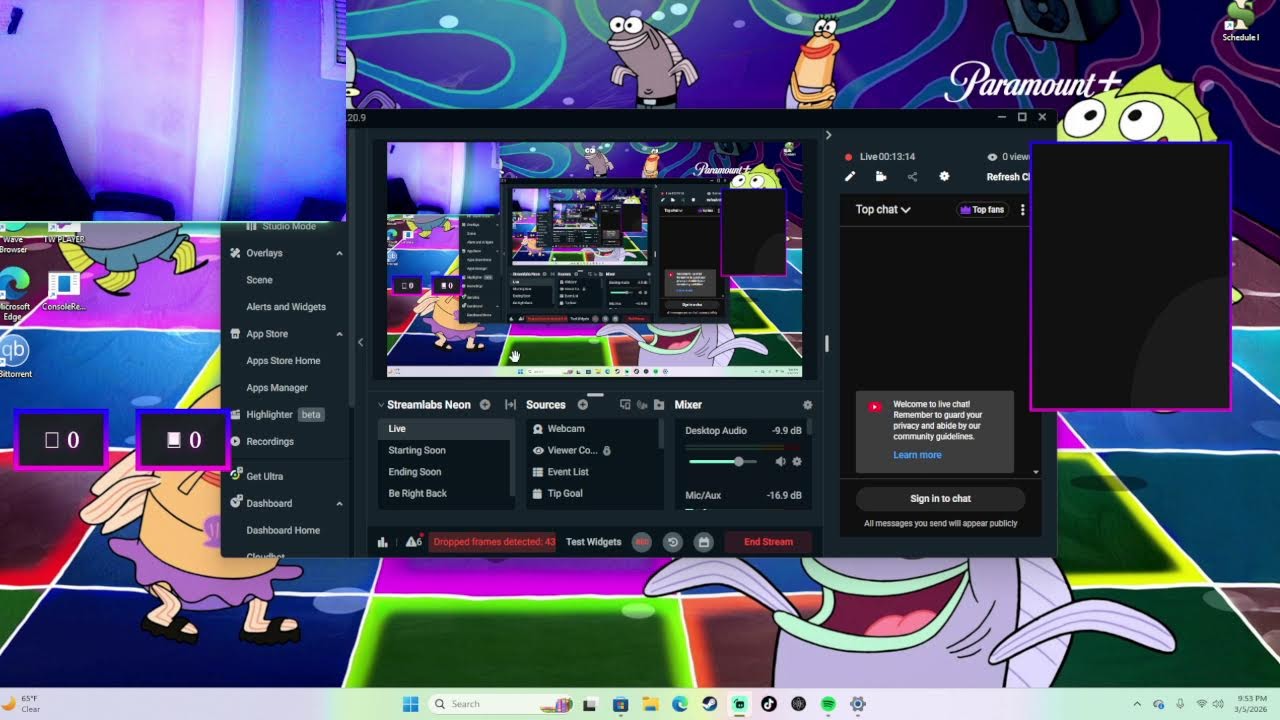Screen dimensions: 1280x720
Task: Click the schedule stream calendar icon
Action: (704, 542)
